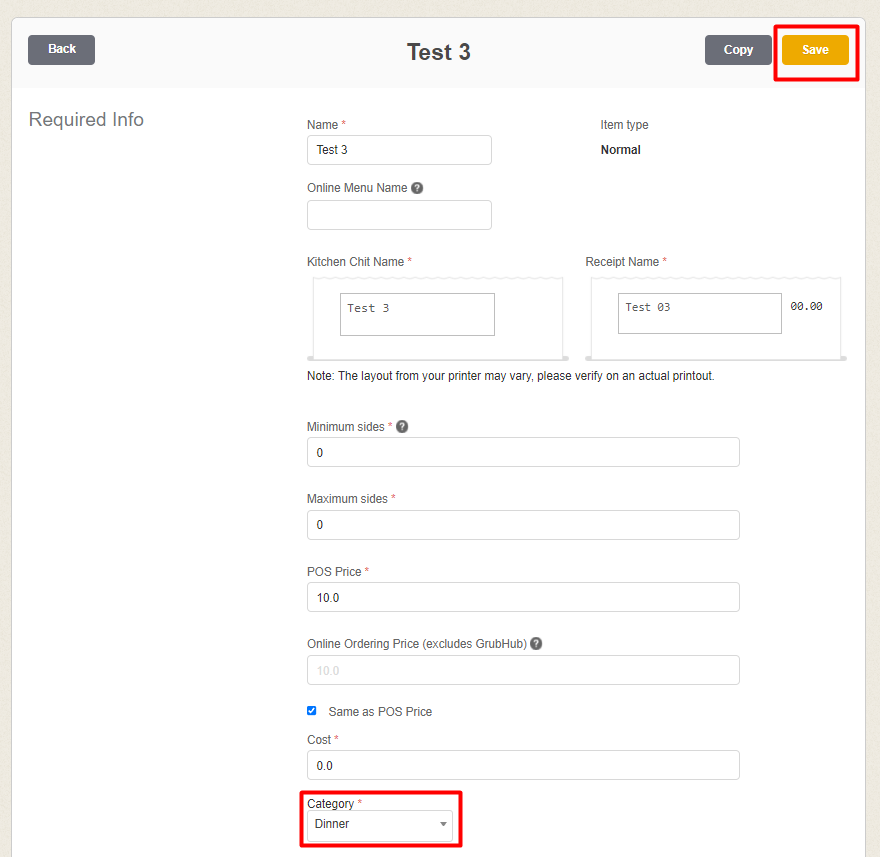This screenshot has width=880, height=857.
Task: Select the Maximum sides input field
Action: click(x=523, y=525)
